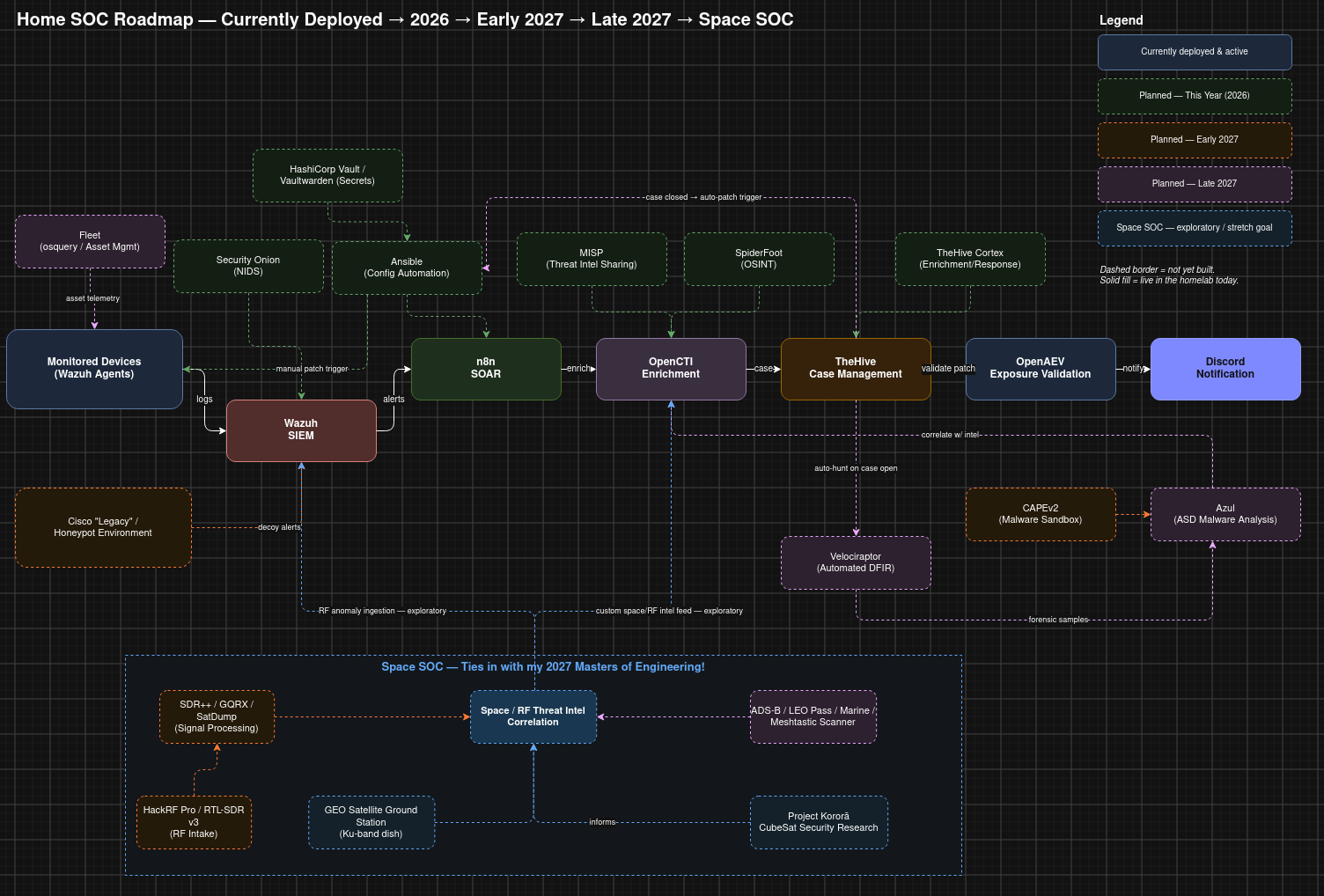Click the HashiCorp Vault / Vaultwarden node
Image resolution: width=1324 pixels, height=896 pixels.
327,175
